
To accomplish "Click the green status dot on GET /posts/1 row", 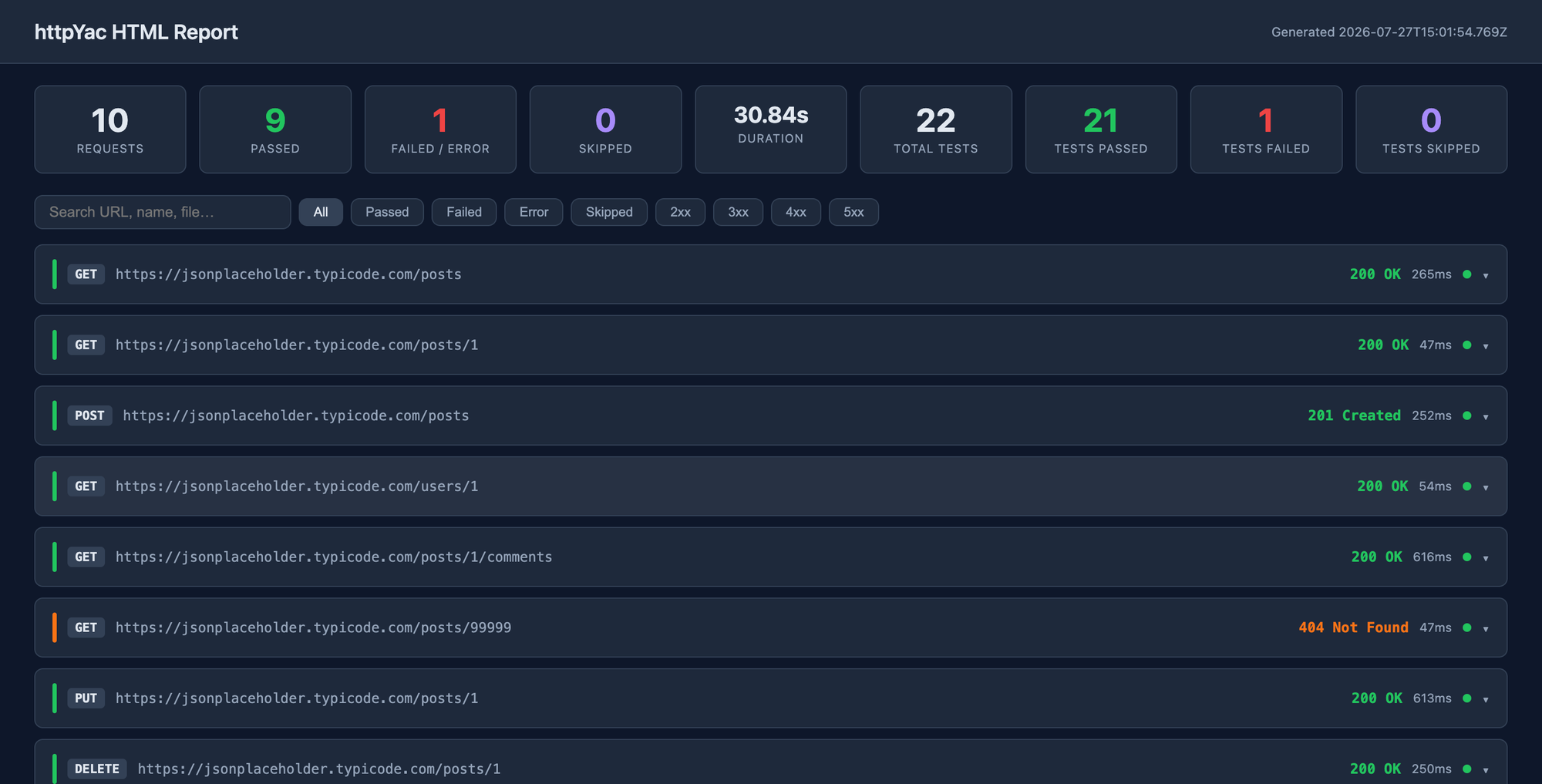I will [1467, 345].
